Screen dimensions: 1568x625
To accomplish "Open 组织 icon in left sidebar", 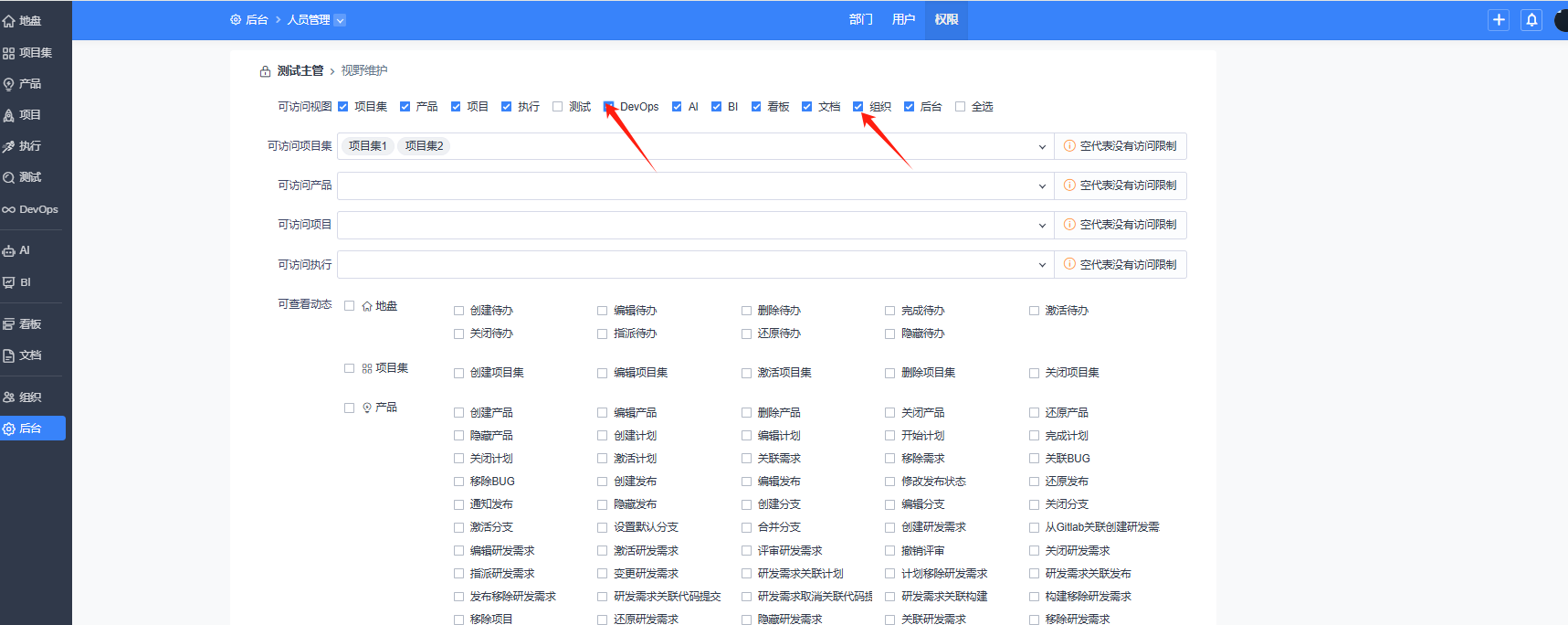I will pos(9,397).
